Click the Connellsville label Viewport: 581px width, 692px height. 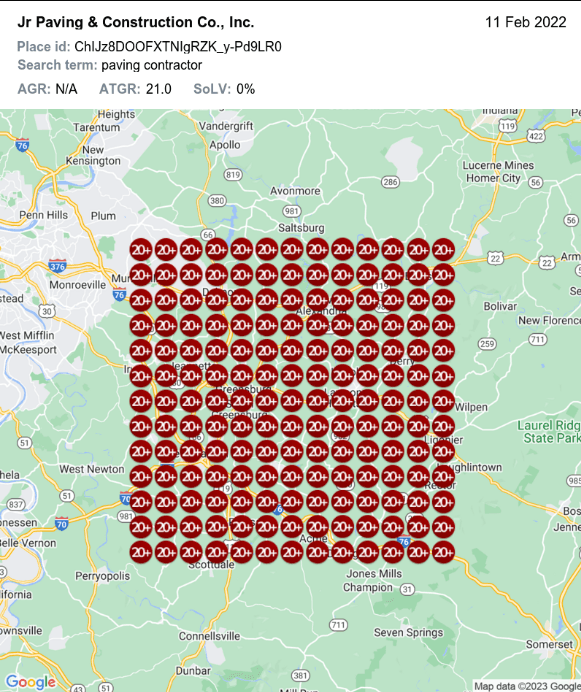point(209,636)
